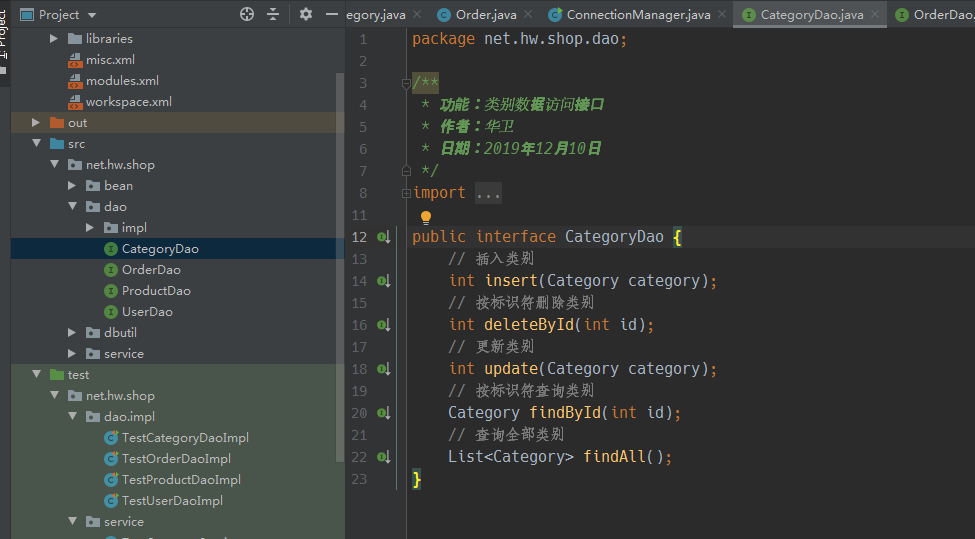This screenshot has width=975, height=539.
Task: Expand the libraries folder
Action: tap(54, 39)
